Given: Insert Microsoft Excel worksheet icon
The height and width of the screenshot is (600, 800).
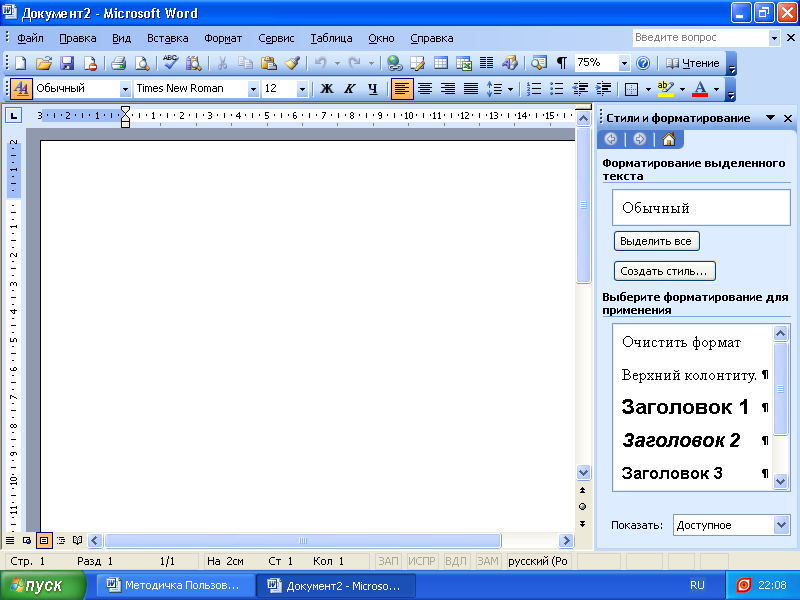Looking at the screenshot, I should pyautogui.click(x=464, y=63).
